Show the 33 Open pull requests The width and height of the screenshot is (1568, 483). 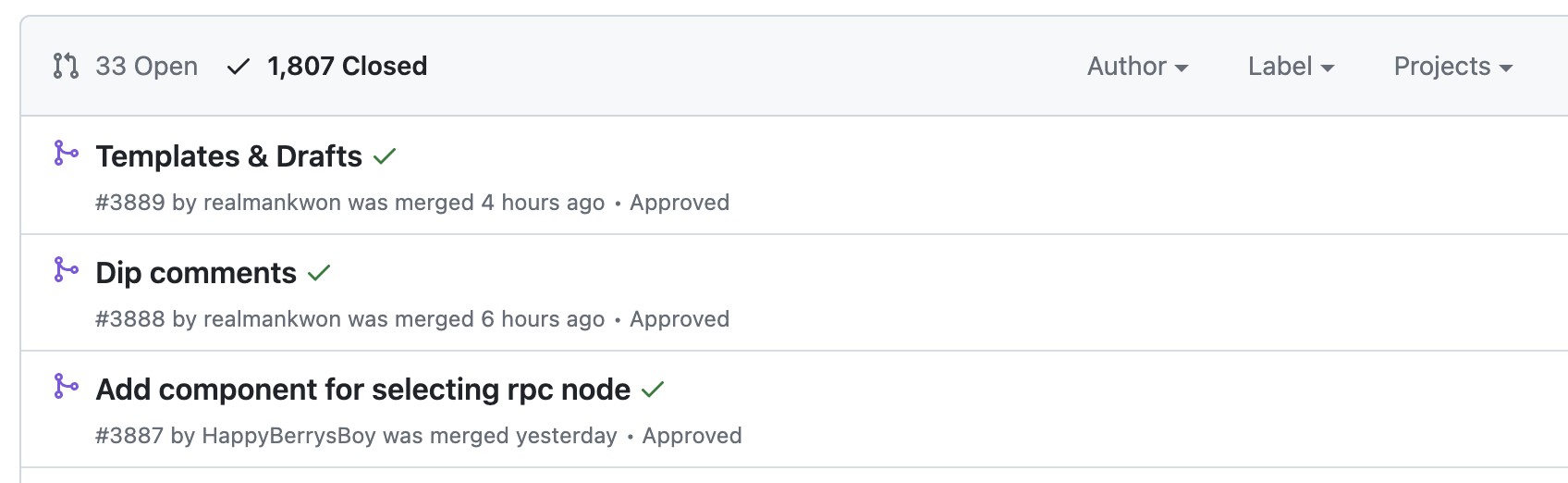pyautogui.click(x=146, y=67)
